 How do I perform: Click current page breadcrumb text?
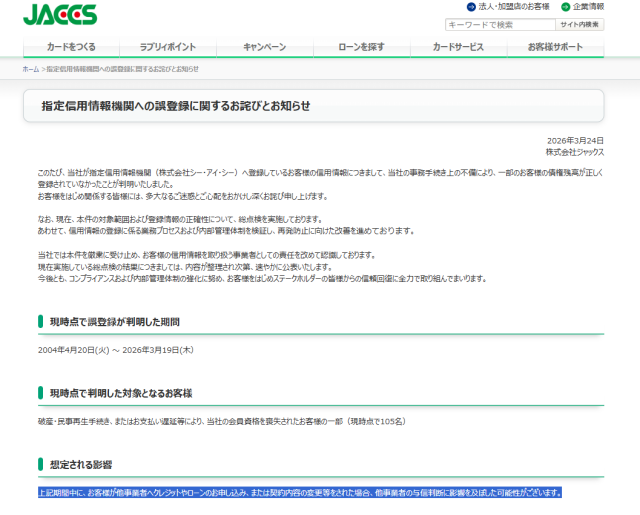pos(123,69)
